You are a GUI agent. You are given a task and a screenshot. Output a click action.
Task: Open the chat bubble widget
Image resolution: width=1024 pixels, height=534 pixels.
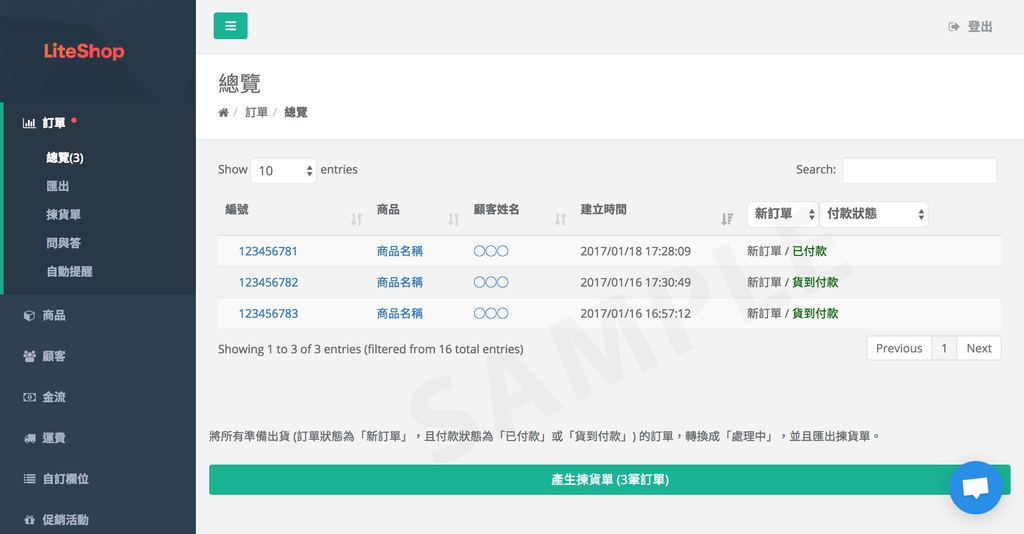pos(976,488)
